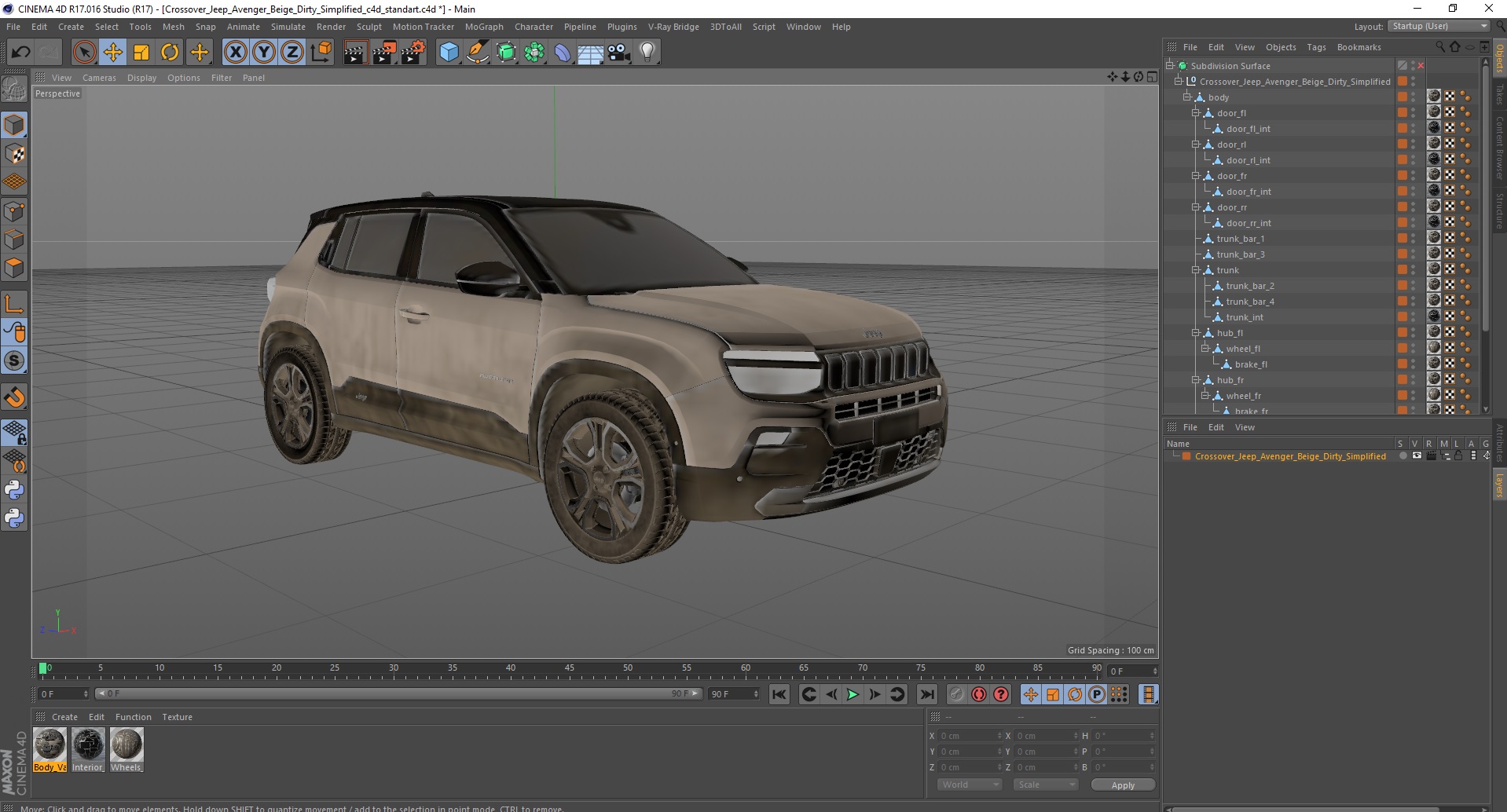This screenshot has width=1507, height=812.
Task: Click the trunk_int layer color swatch
Action: [x=1402, y=317]
